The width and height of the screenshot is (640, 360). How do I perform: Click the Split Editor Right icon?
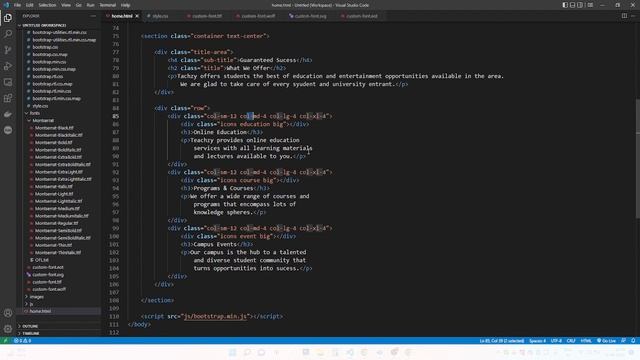click(624, 16)
